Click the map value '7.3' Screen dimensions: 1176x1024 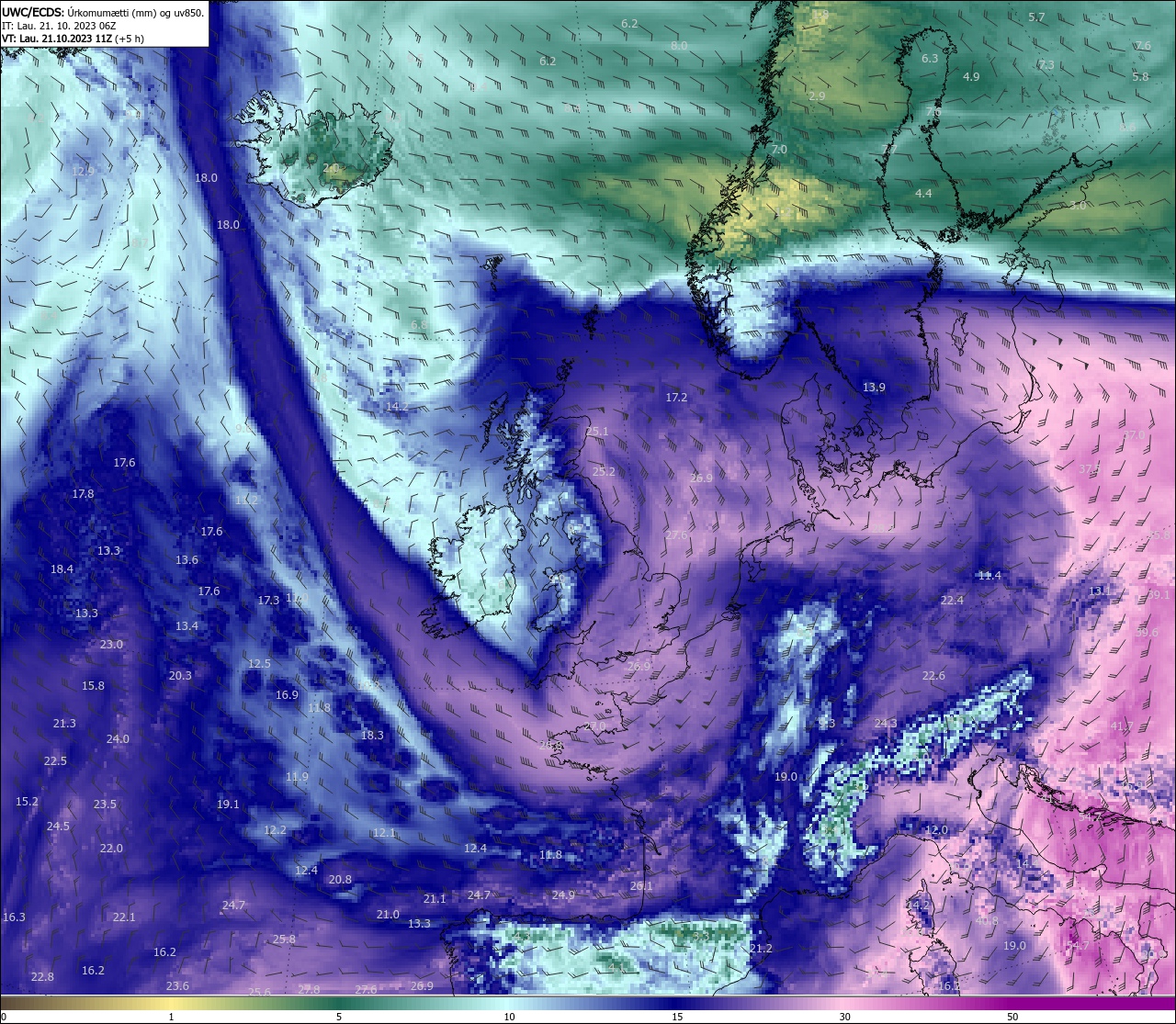1046,65
